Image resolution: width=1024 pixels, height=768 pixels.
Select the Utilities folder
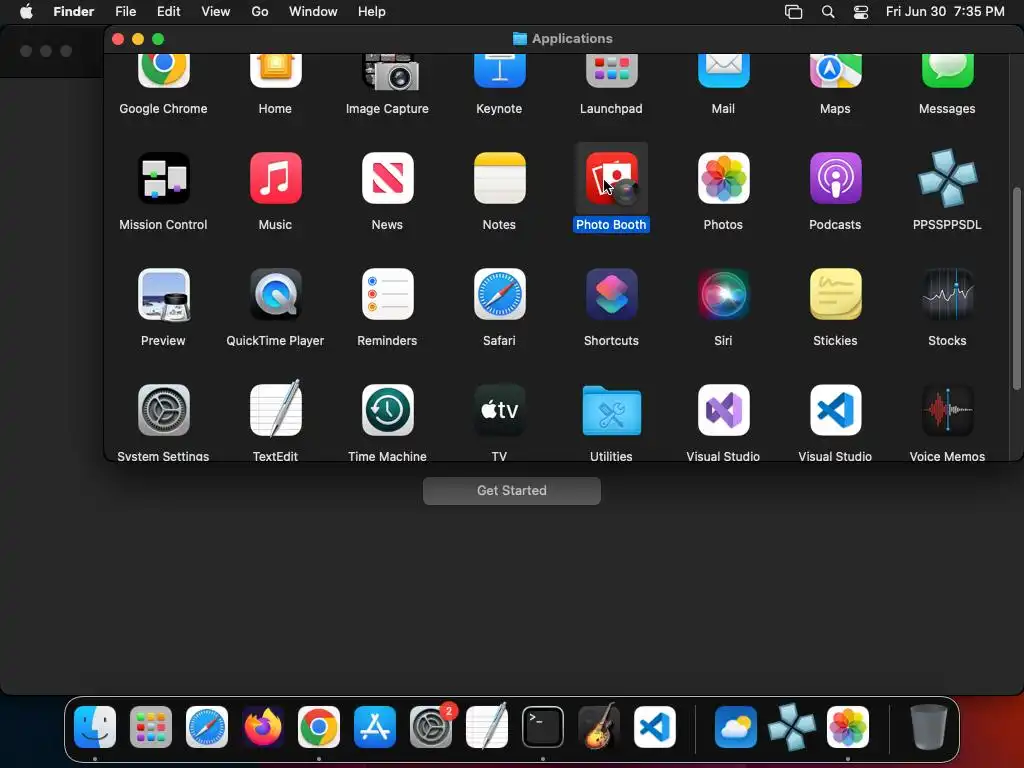(611, 410)
